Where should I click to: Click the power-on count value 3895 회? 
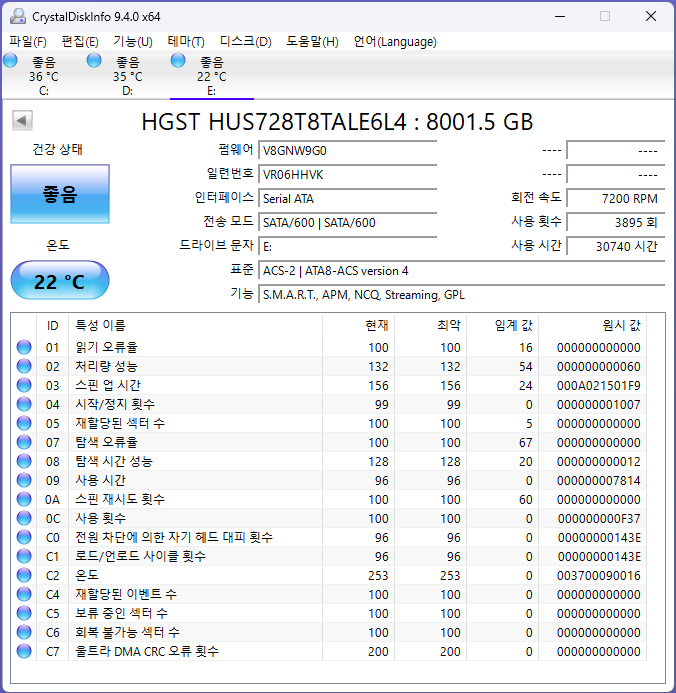[616, 222]
